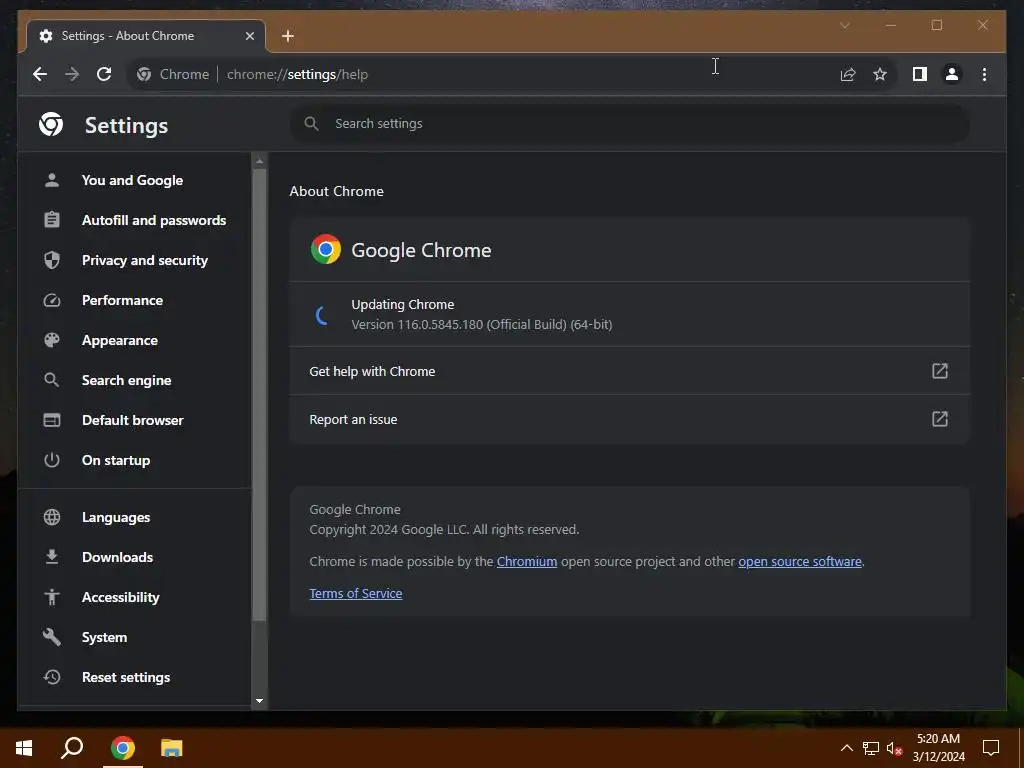Open Windows taskbar search

click(72, 748)
